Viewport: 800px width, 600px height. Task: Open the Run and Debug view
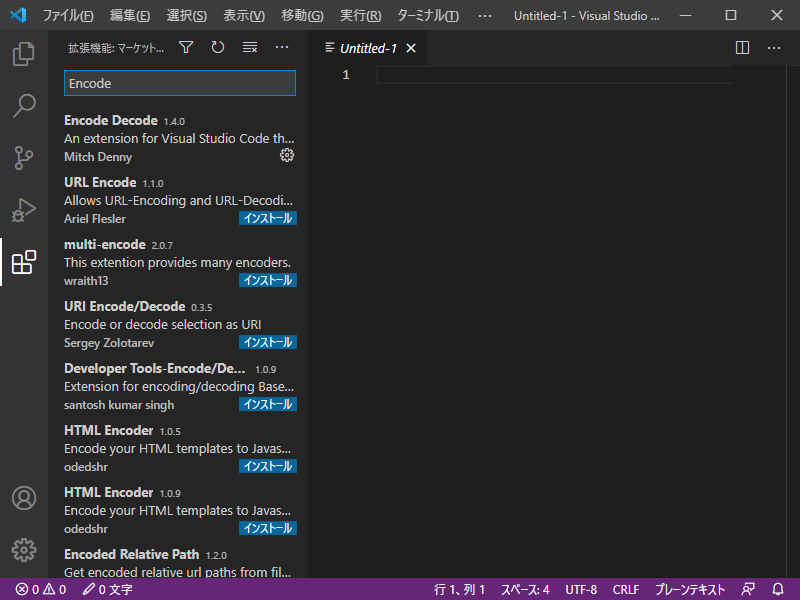[x=23, y=210]
